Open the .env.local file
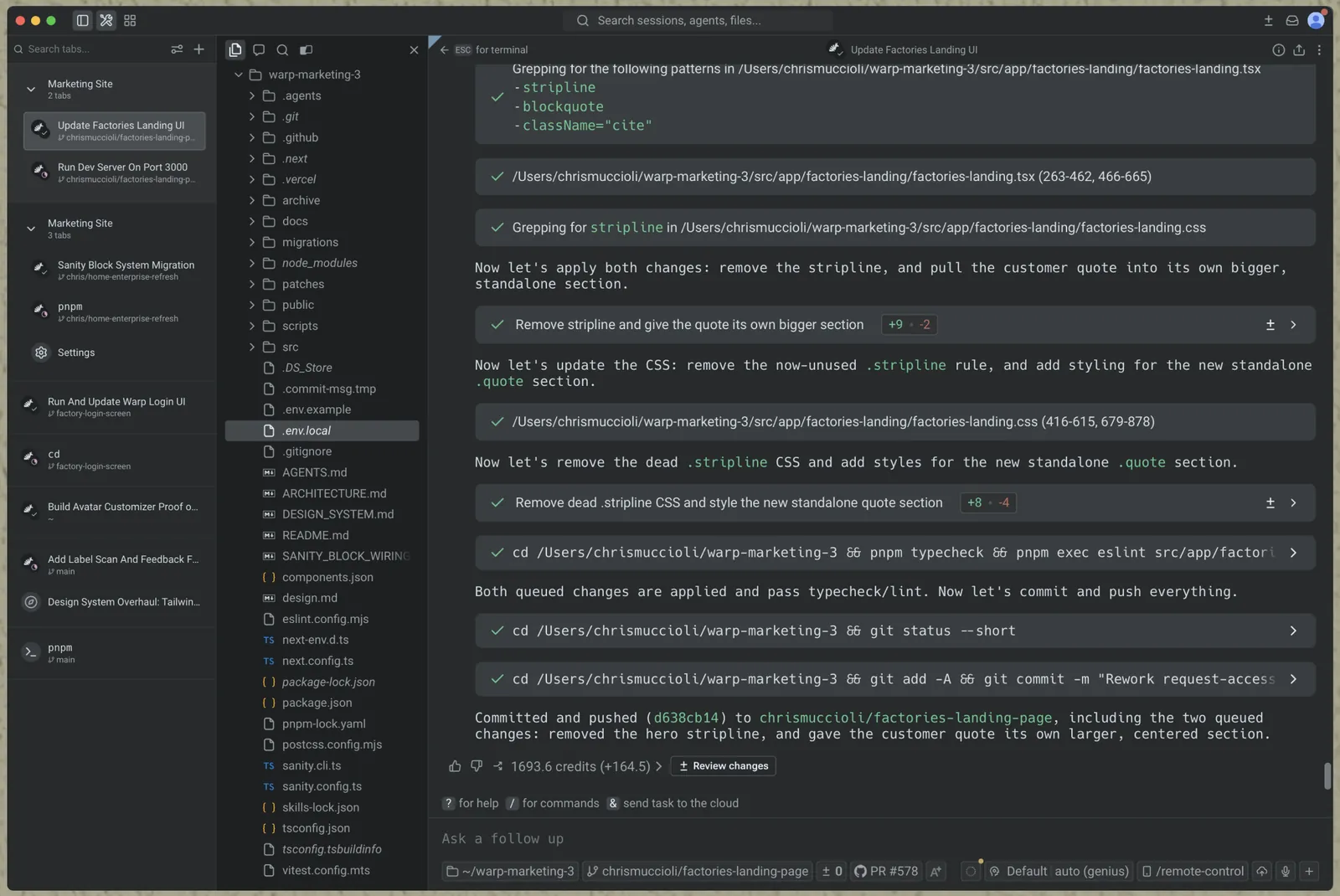This screenshot has height=896, width=1340. click(322, 430)
